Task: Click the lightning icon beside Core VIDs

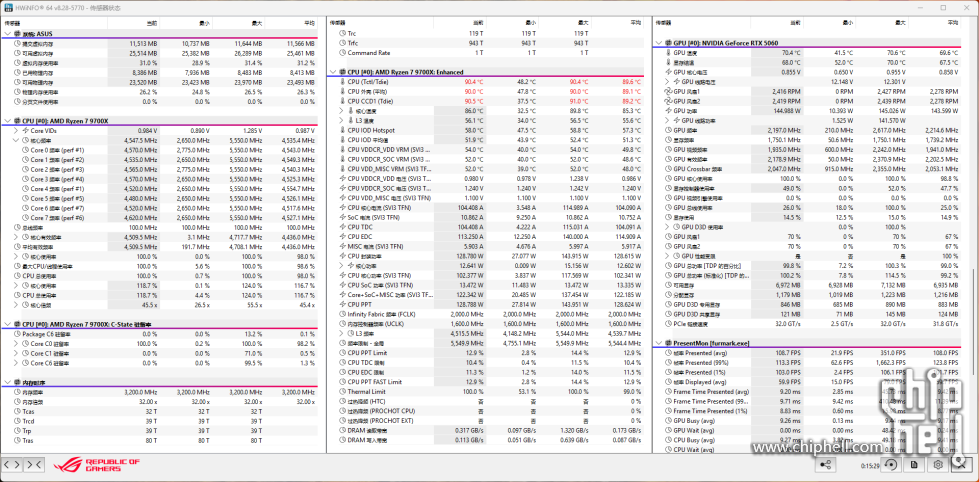Action: 26,130
